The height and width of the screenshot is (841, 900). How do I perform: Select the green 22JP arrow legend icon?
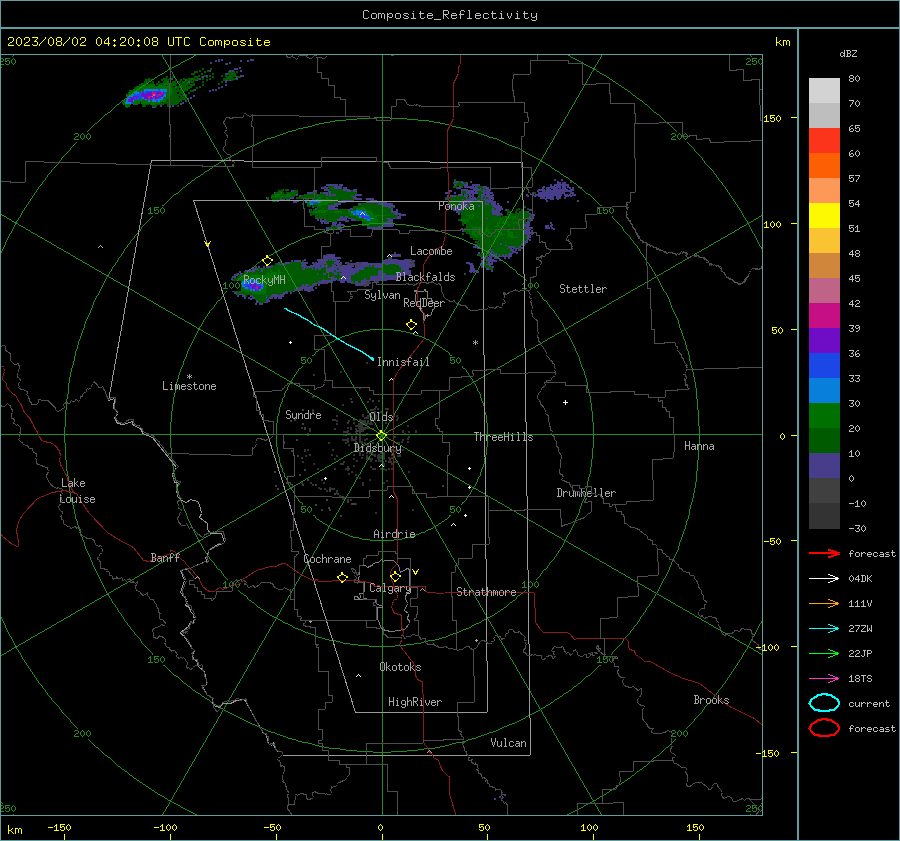pyautogui.click(x=824, y=653)
